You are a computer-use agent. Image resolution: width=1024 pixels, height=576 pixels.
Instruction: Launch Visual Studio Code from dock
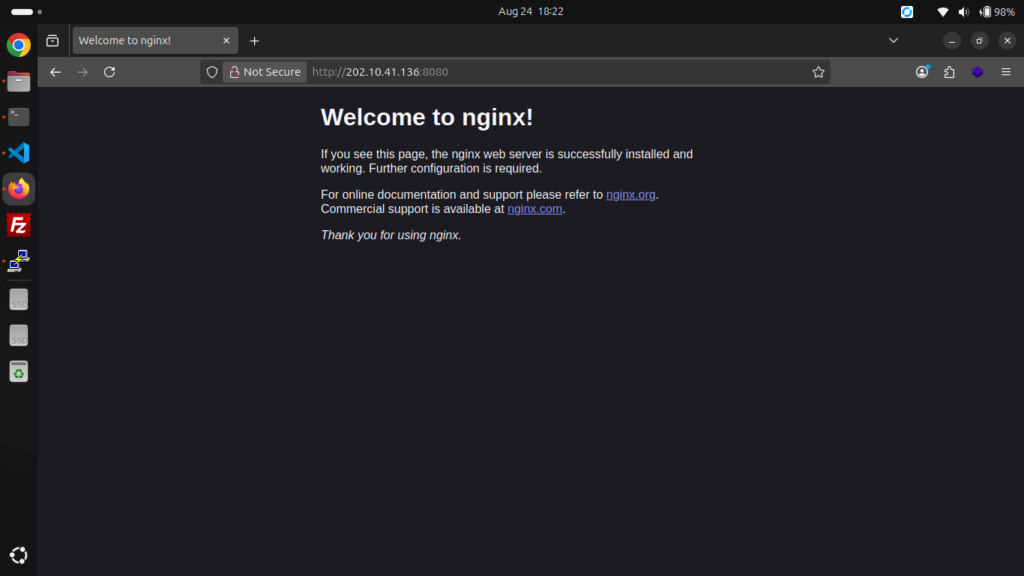click(19, 153)
